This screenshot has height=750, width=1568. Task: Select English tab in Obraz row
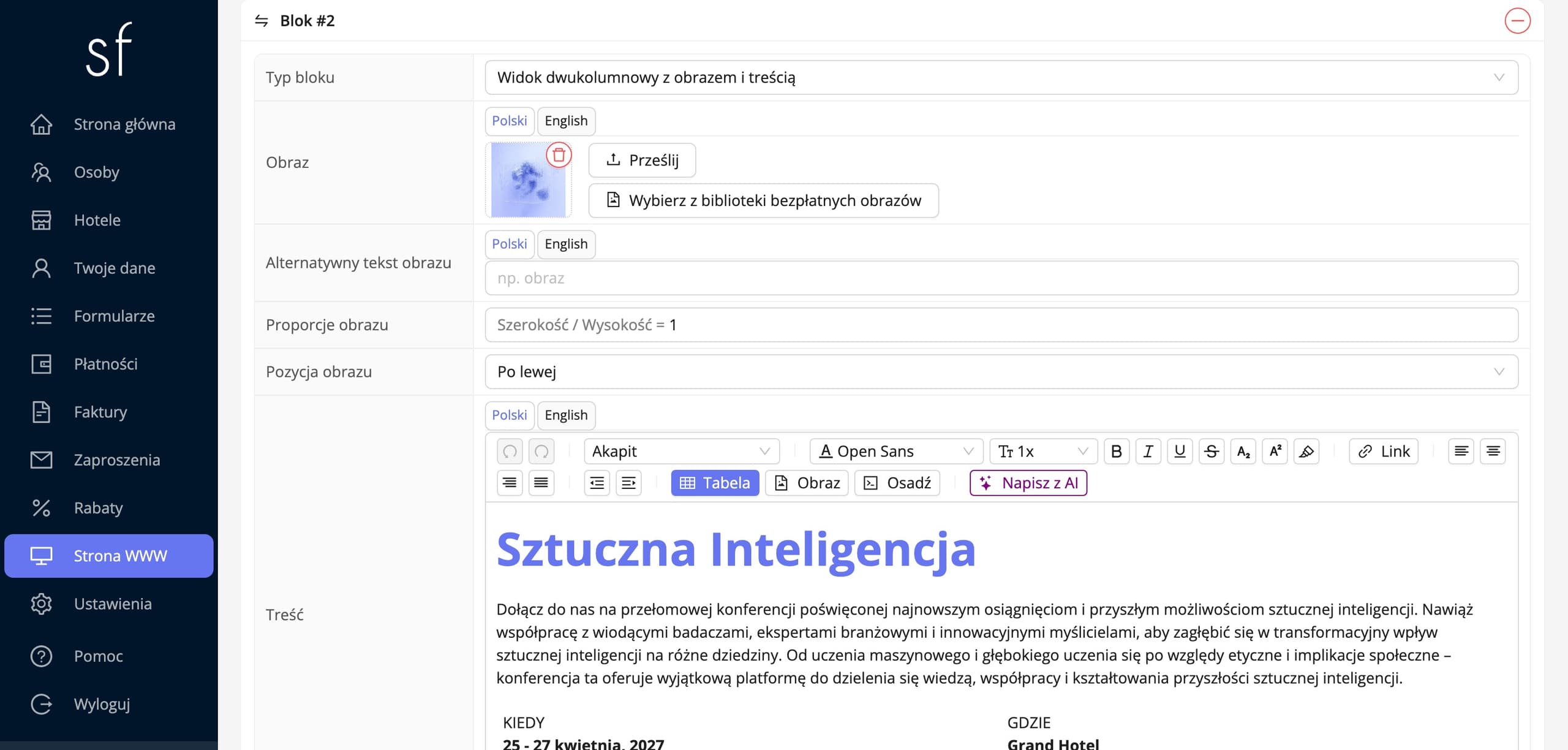[x=566, y=121]
